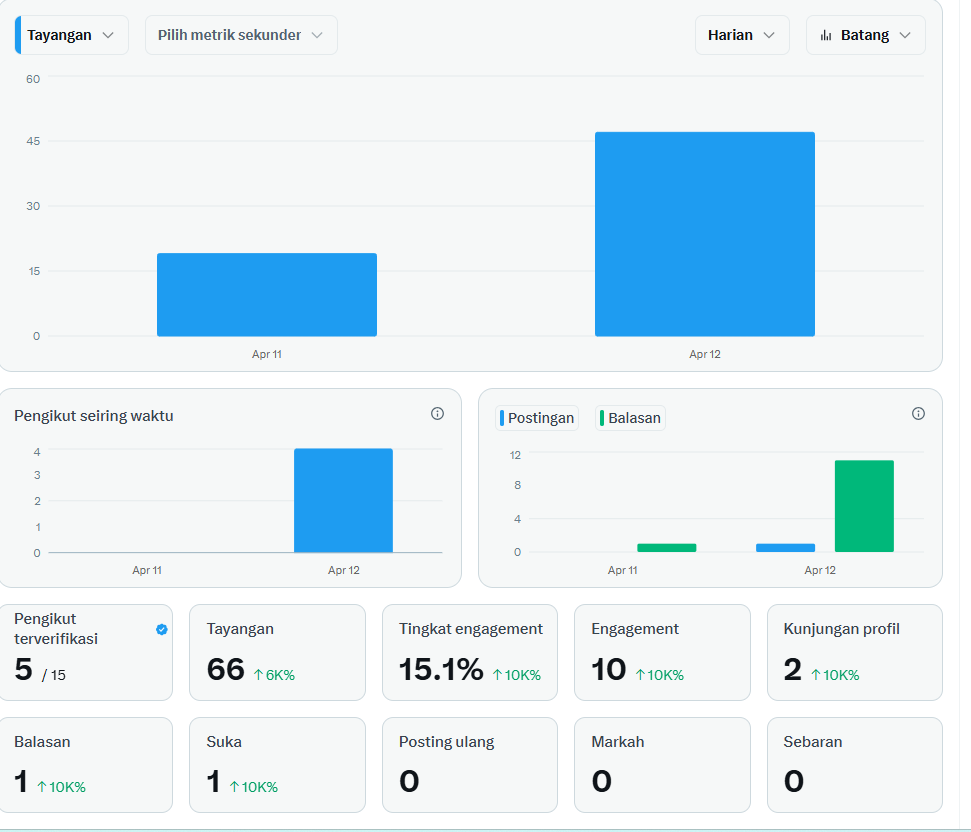This screenshot has height=832, width=971.
Task: Select the Apr 12 bar in Tayangan chart
Action: click(705, 234)
